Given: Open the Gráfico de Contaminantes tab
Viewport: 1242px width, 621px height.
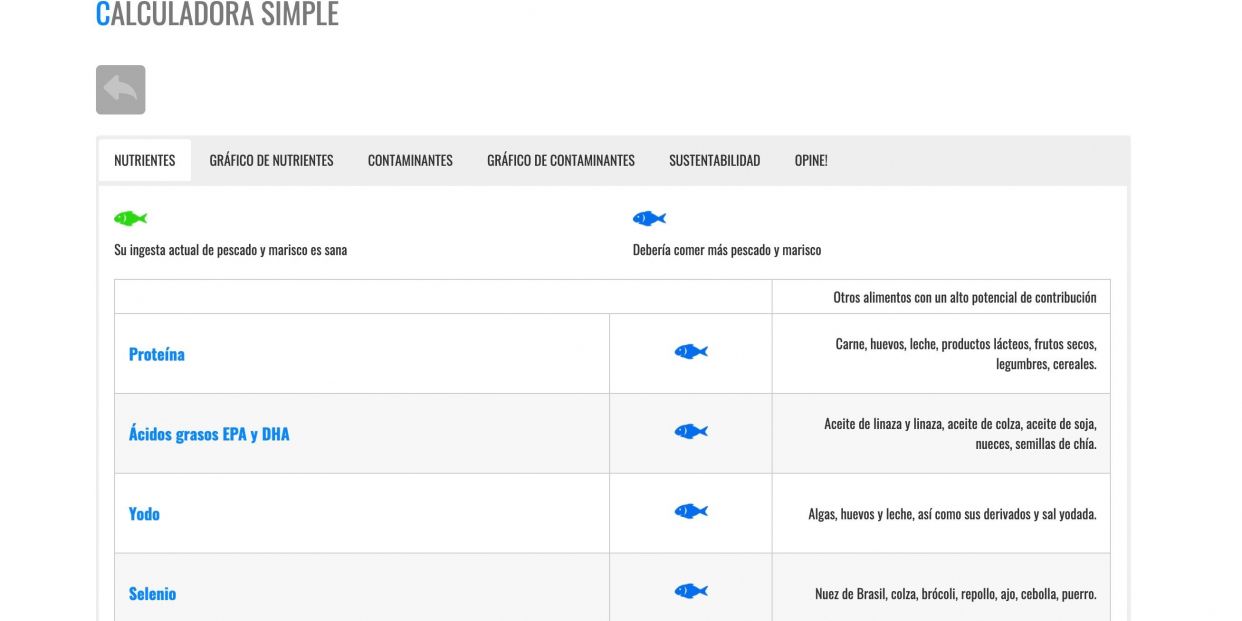Looking at the screenshot, I should coord(561,160).
